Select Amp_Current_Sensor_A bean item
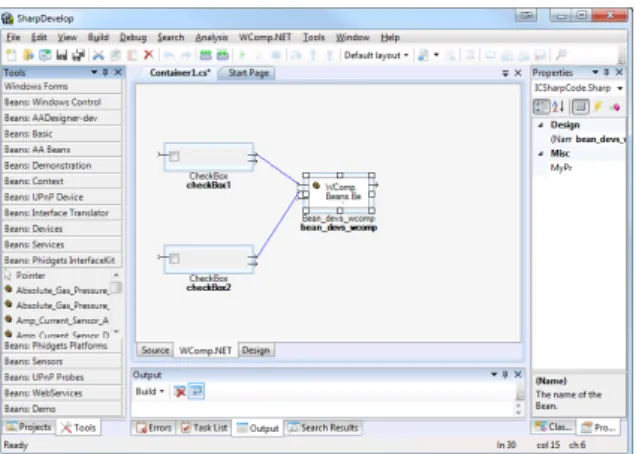The image size is (636, 454). tap(58, 321)
